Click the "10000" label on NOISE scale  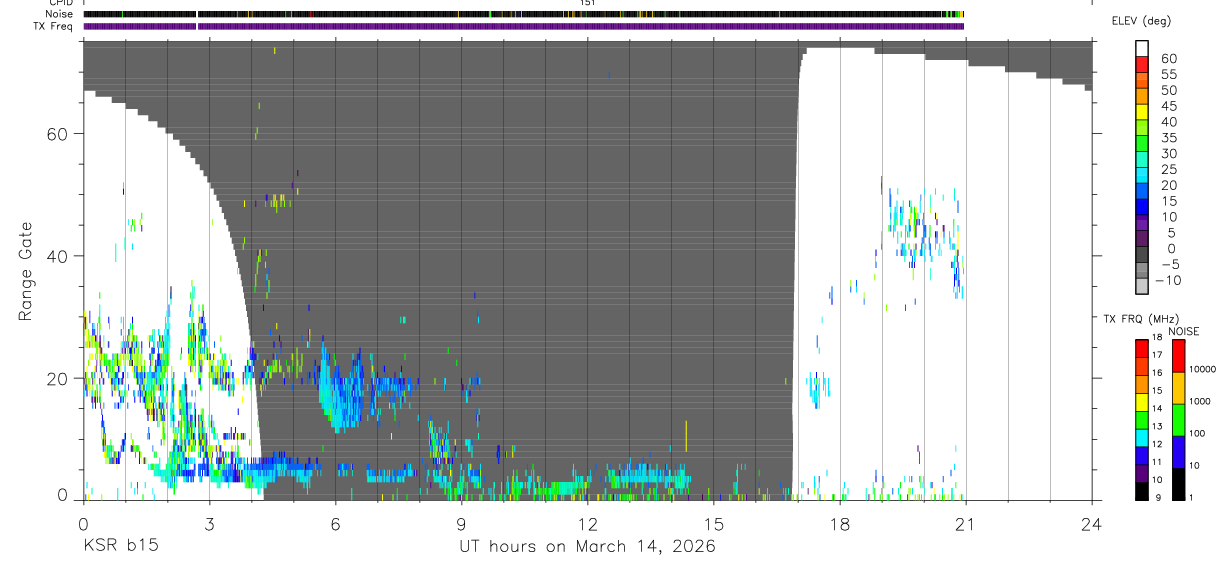click(x=1201, y=370)
